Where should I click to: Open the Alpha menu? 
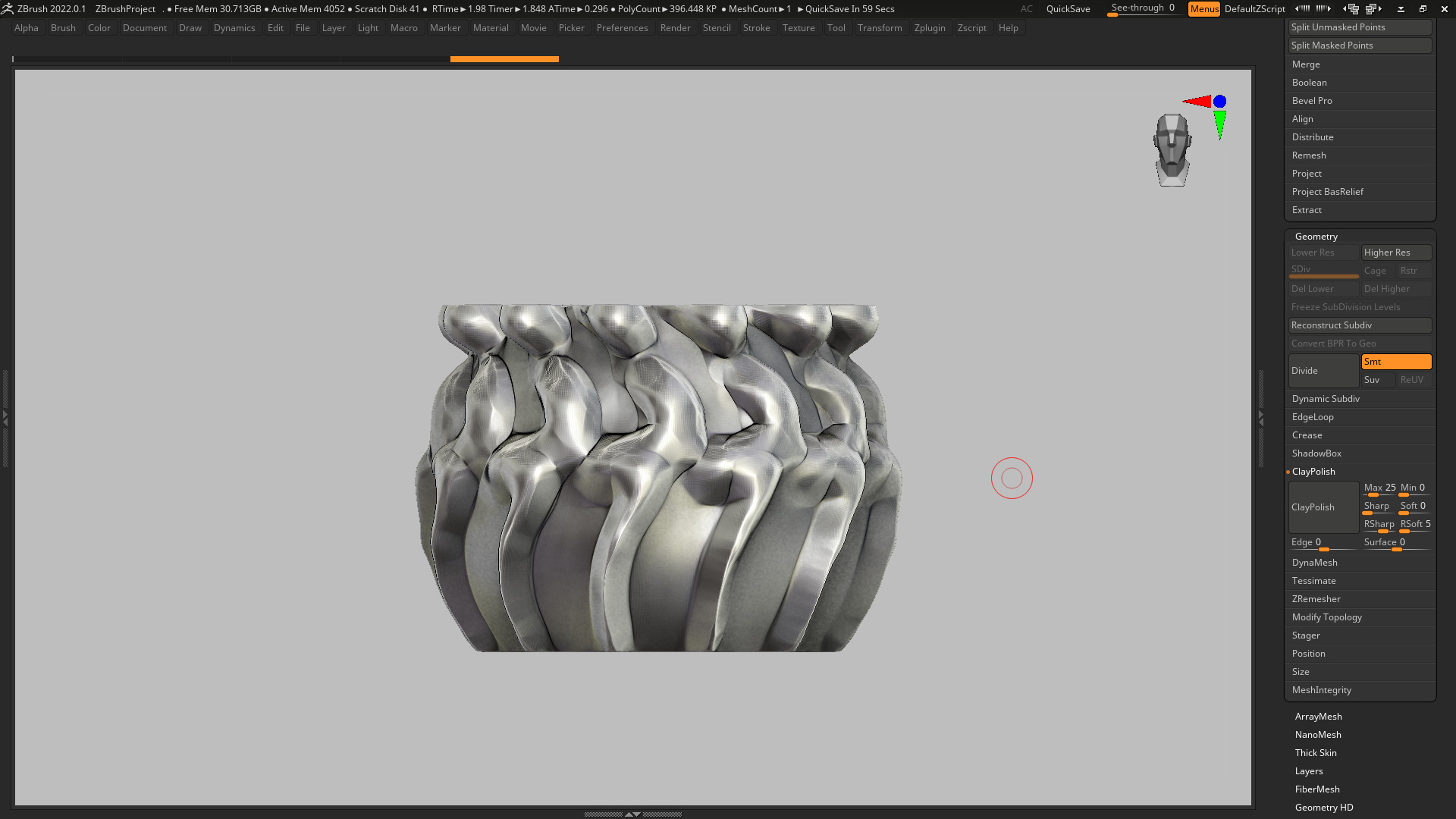click(x=27, y=28)
